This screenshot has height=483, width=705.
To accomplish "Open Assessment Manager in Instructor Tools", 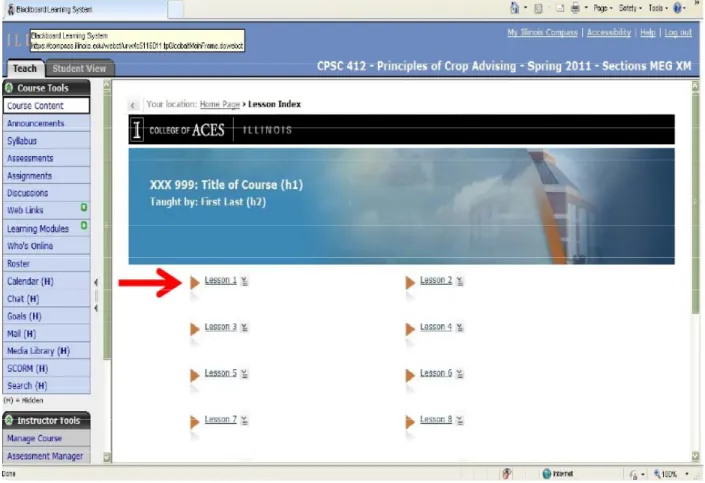I will point(46,456).
